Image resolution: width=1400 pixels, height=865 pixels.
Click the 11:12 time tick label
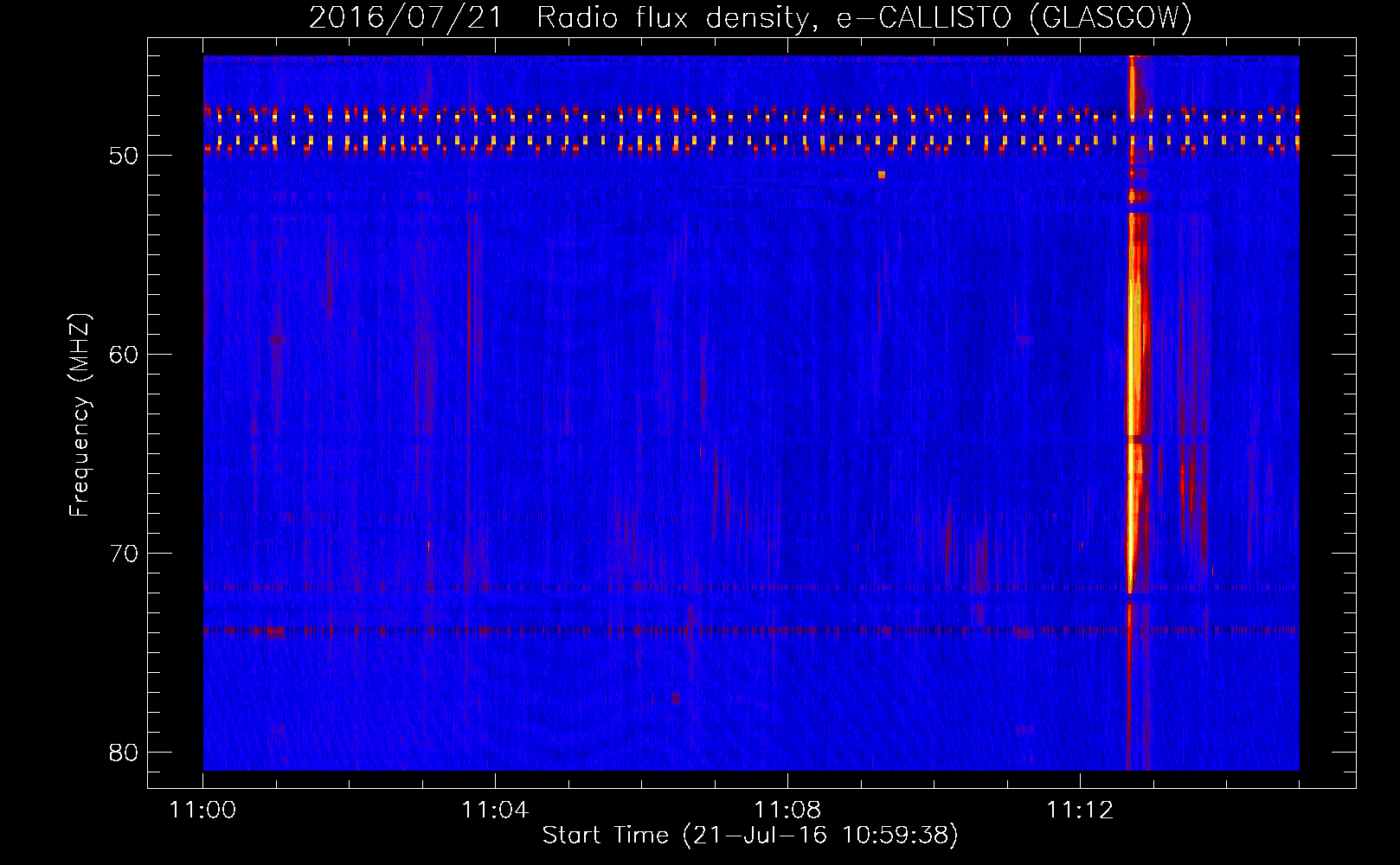click(1080, 811)
